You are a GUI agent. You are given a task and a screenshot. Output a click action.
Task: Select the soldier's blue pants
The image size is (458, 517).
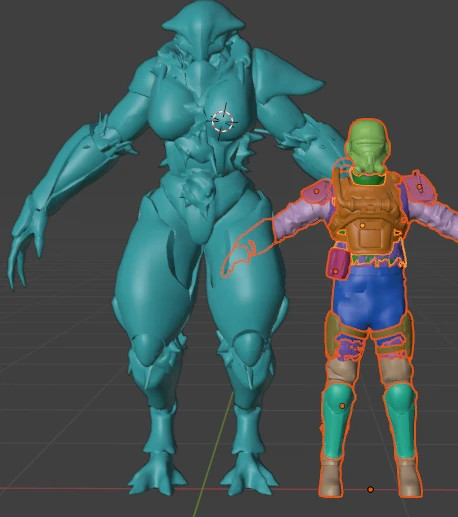[x=369, y=297]
